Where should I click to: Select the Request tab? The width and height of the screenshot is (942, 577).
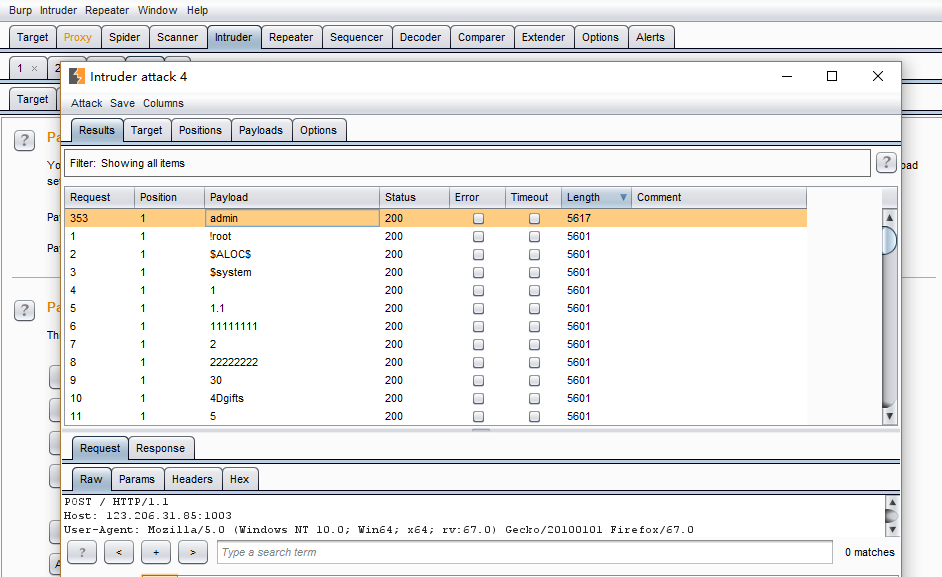coord(100,448)
